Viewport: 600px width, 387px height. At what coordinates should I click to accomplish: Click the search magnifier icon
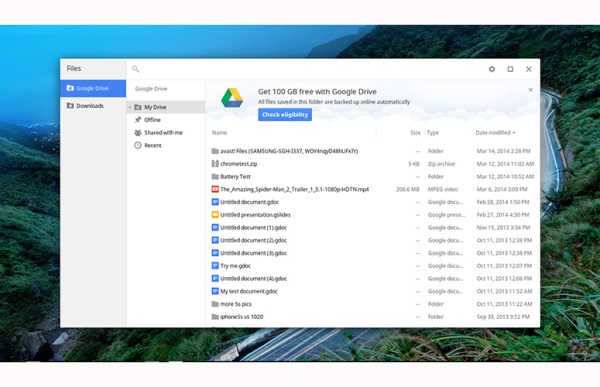[135, 69]
